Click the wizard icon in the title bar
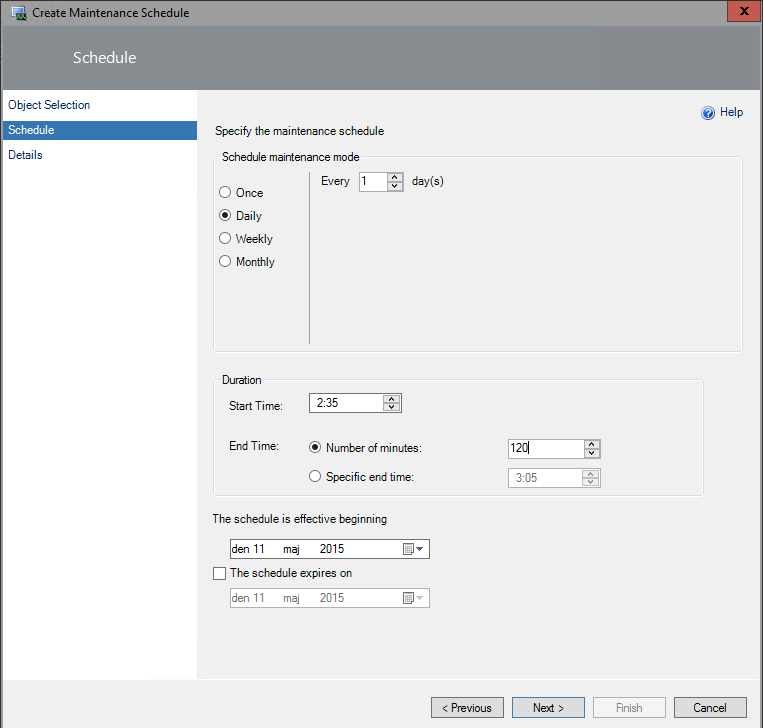 click(18, 13)
